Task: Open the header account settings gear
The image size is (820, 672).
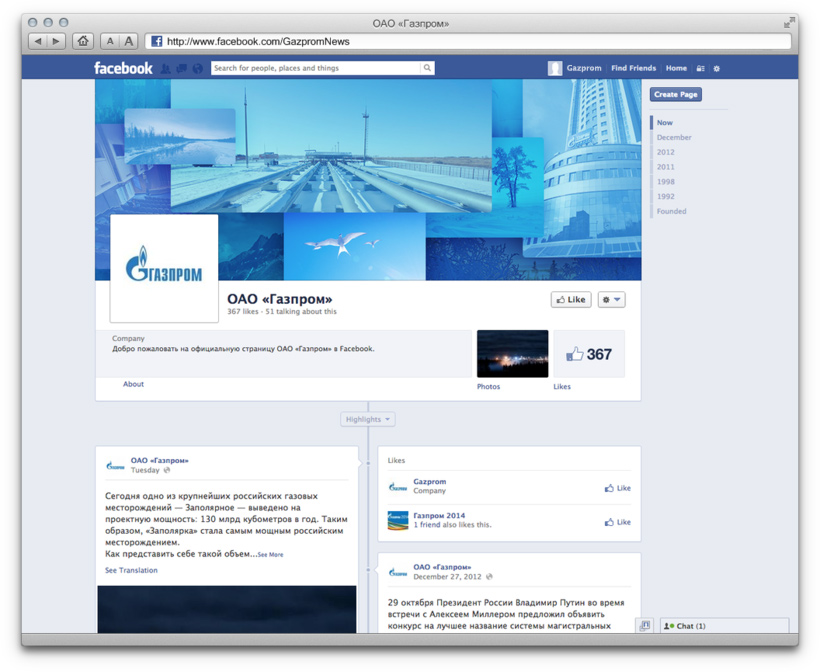Action: tap(716, 69)
